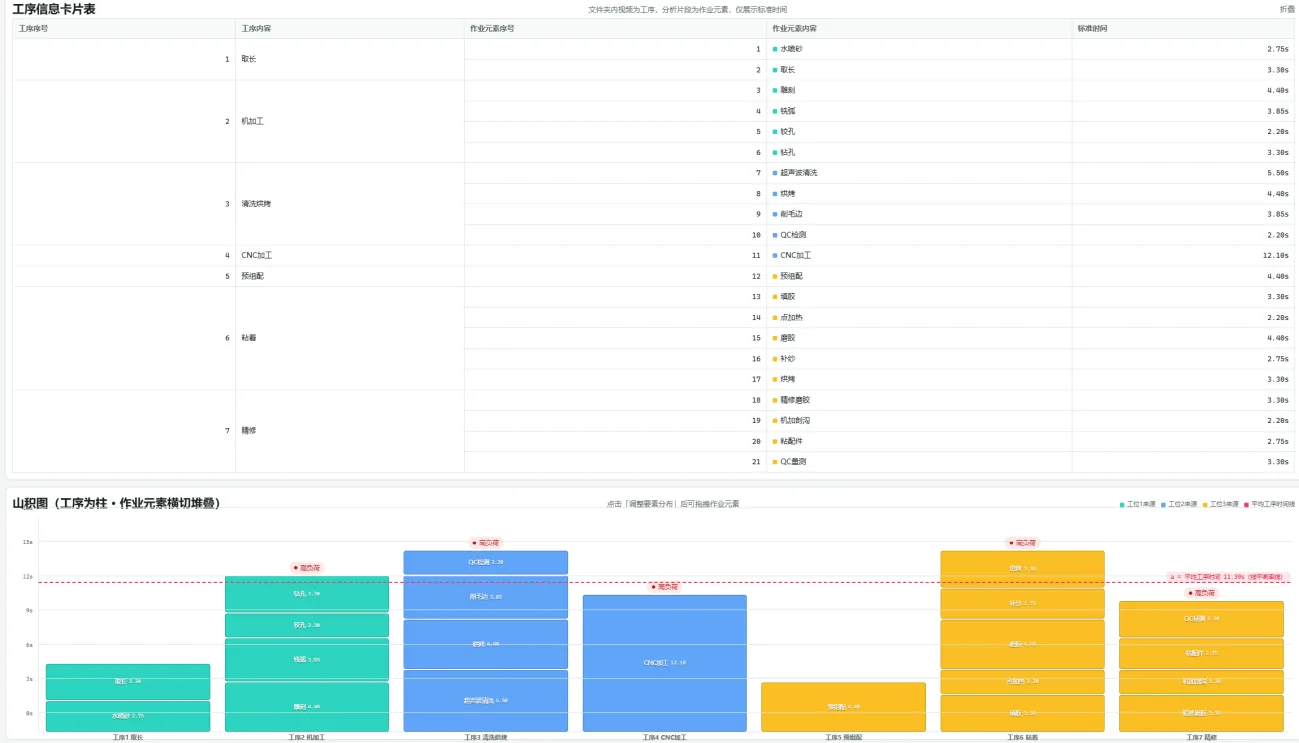
Task: Click 高负荷 badge above 工序6 粘着 column
Action: 1023,543
